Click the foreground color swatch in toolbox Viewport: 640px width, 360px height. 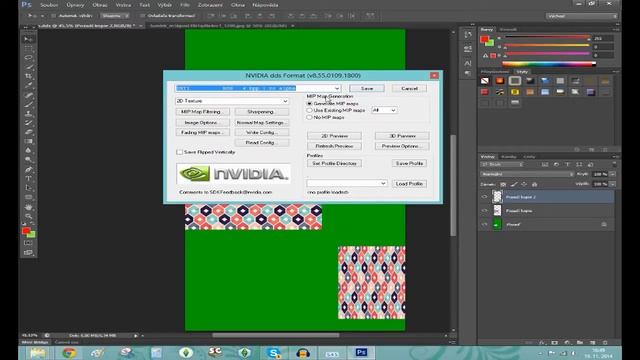tap(26, 231)
